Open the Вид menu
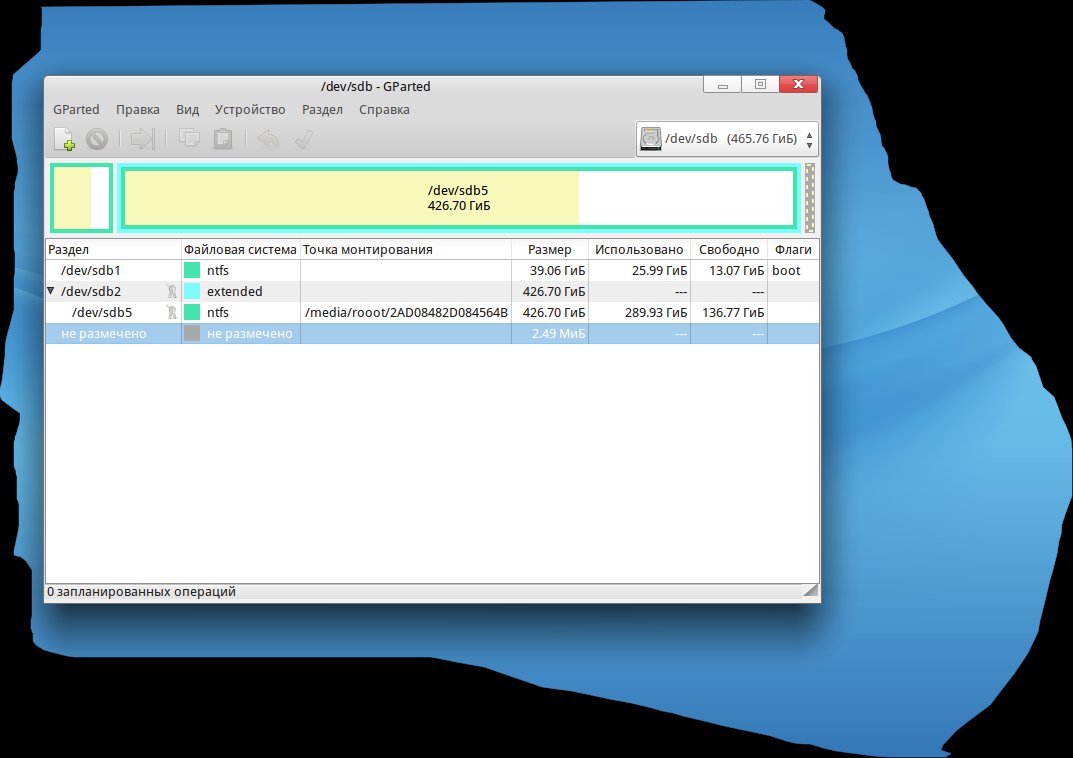The width and height of the screenshot is (1073, 758). [188, 109]
